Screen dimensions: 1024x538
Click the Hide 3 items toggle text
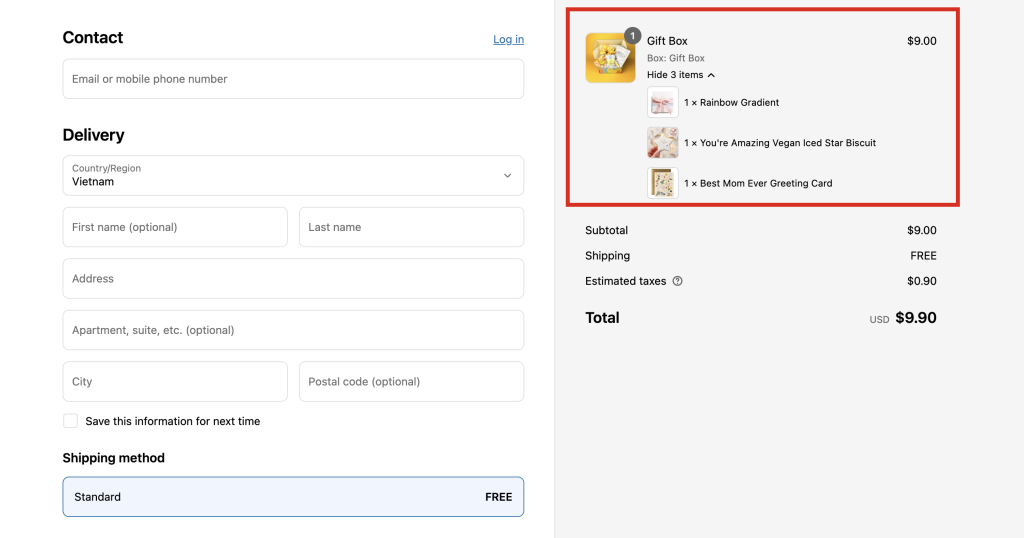[x=675, y=75]
